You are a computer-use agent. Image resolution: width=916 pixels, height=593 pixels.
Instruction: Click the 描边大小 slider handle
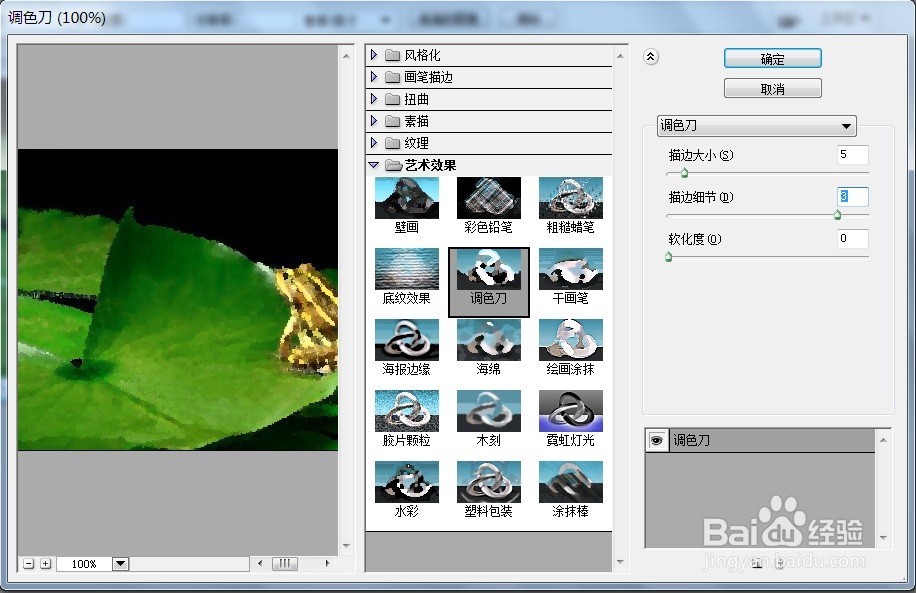(x=685, y=173)
